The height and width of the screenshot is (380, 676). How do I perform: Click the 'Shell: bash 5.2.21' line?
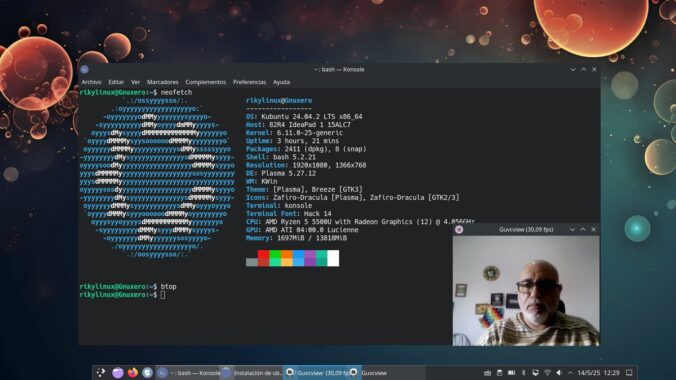point(281,157)
